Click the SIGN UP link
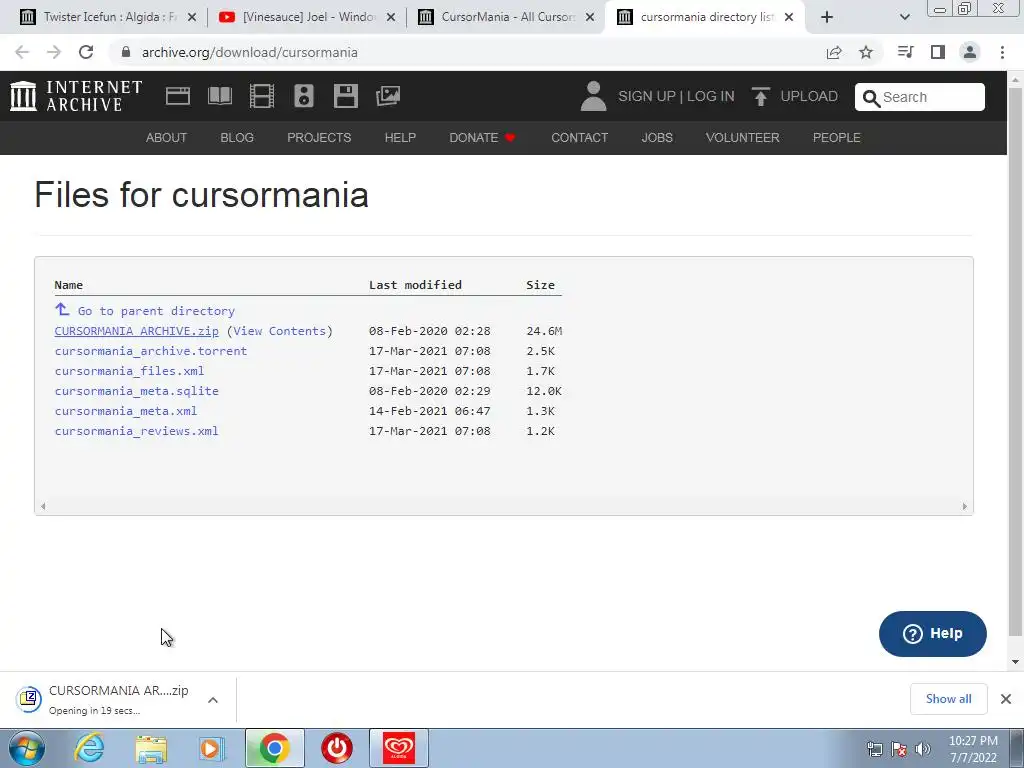 click(x=647, y=97)
